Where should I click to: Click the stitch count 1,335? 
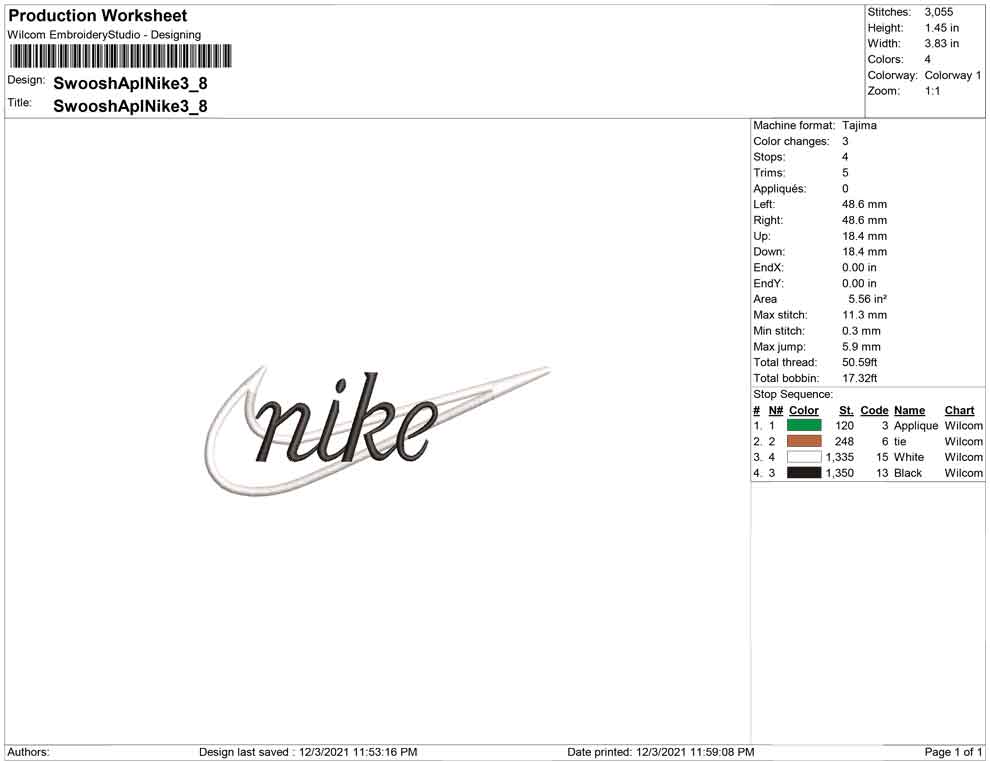pyautogui.click(x=840, y=457)
